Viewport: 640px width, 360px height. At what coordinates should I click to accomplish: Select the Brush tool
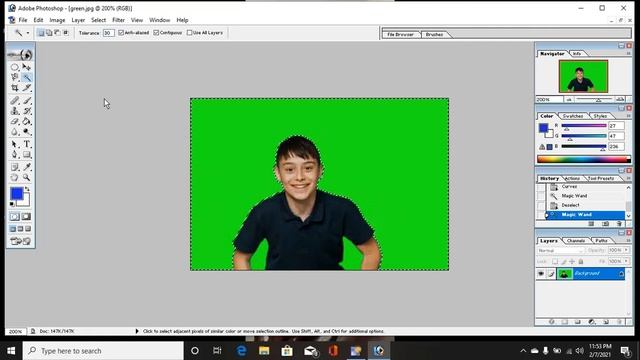point(27,100)
